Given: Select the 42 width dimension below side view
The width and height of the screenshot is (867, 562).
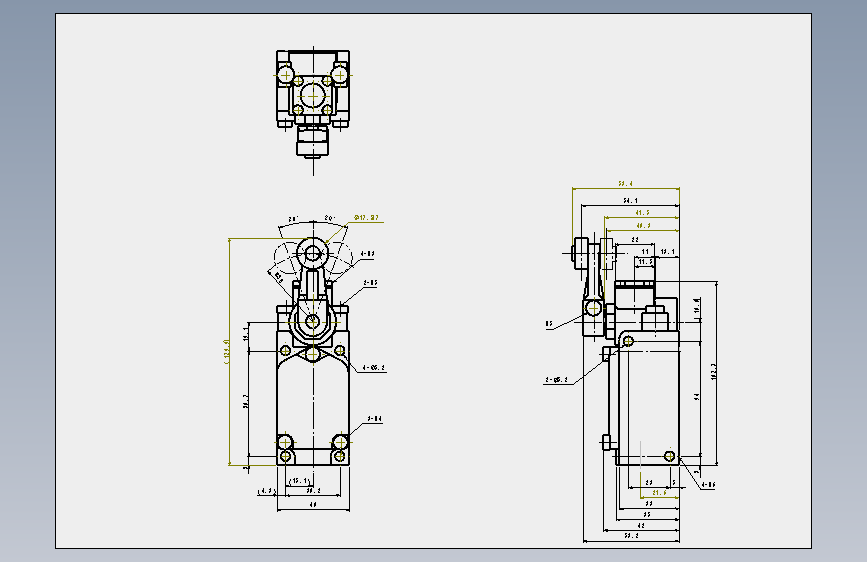Looking at the screenshot, I should point(641,525).
